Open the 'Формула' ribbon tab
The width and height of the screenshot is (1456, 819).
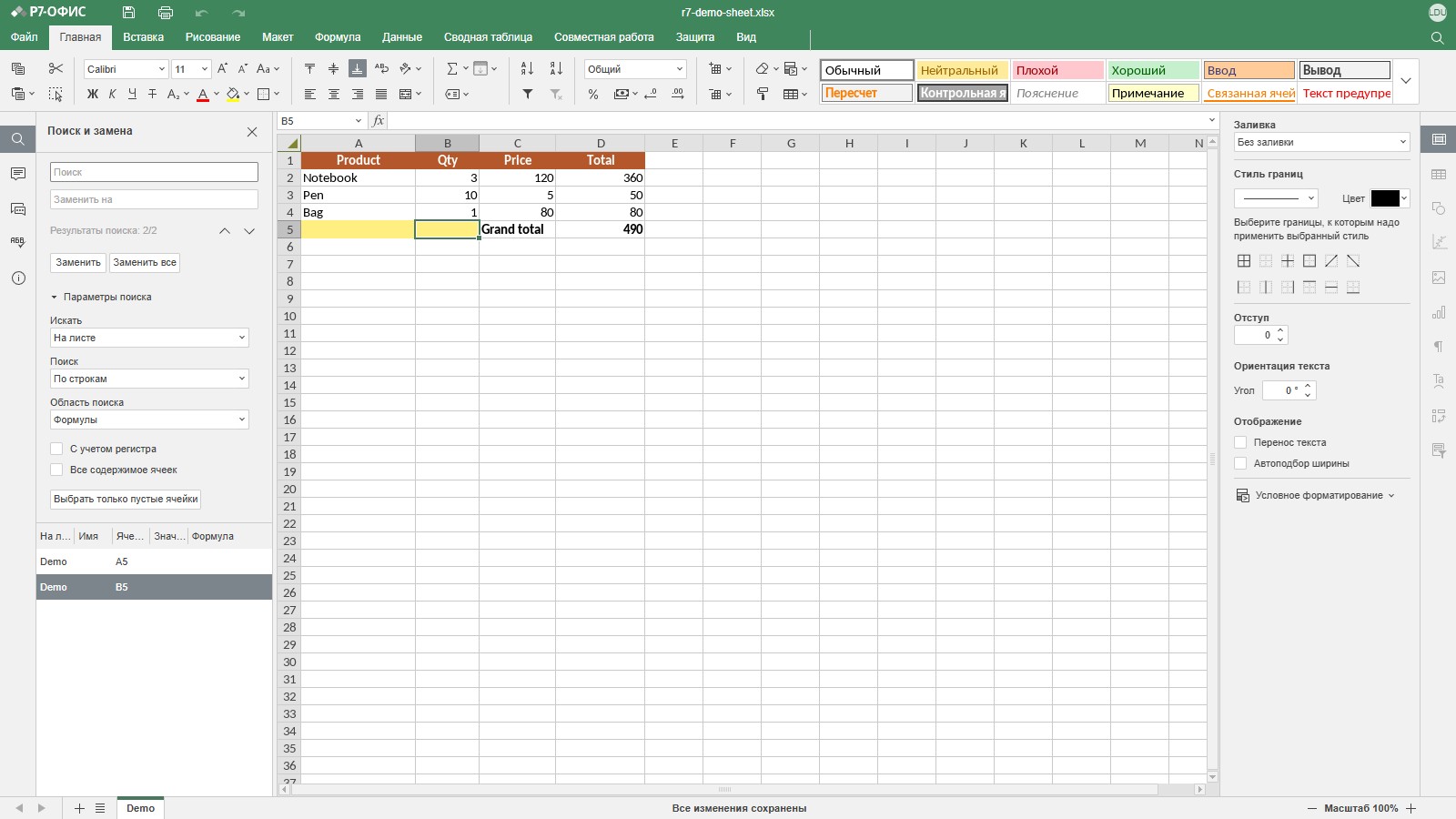coord(338,37)
